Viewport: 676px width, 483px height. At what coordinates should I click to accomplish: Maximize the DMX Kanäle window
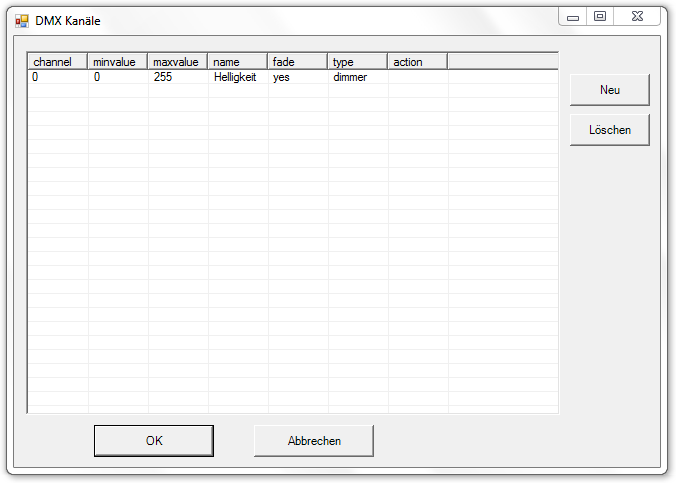point(600,16)
